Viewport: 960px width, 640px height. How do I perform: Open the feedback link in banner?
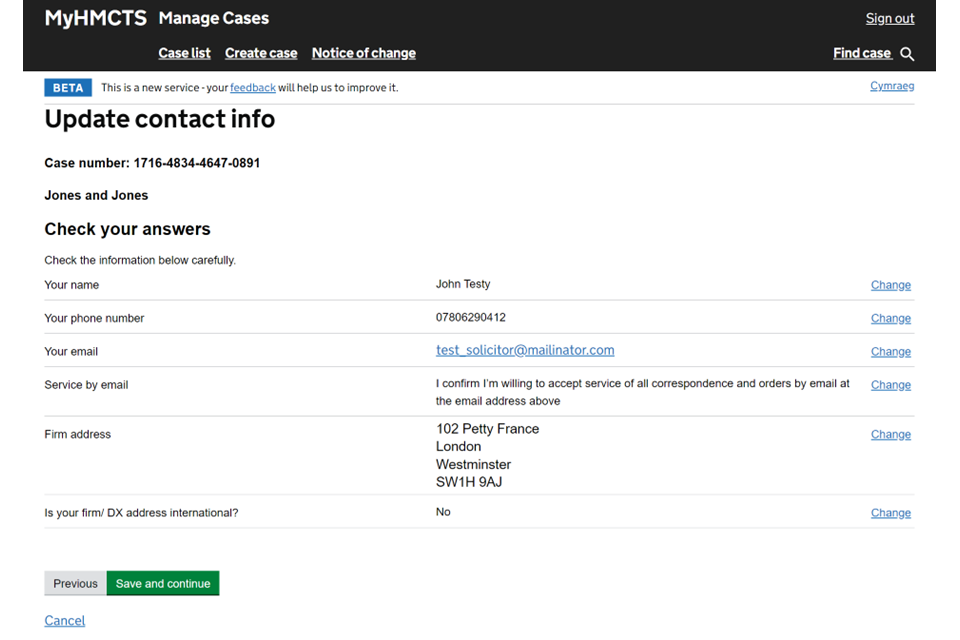coord(252,88)
